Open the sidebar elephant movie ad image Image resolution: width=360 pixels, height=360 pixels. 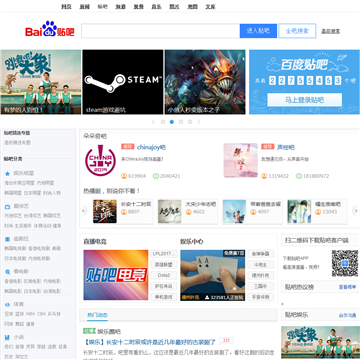pyautogui.click(x=320, y=343)
